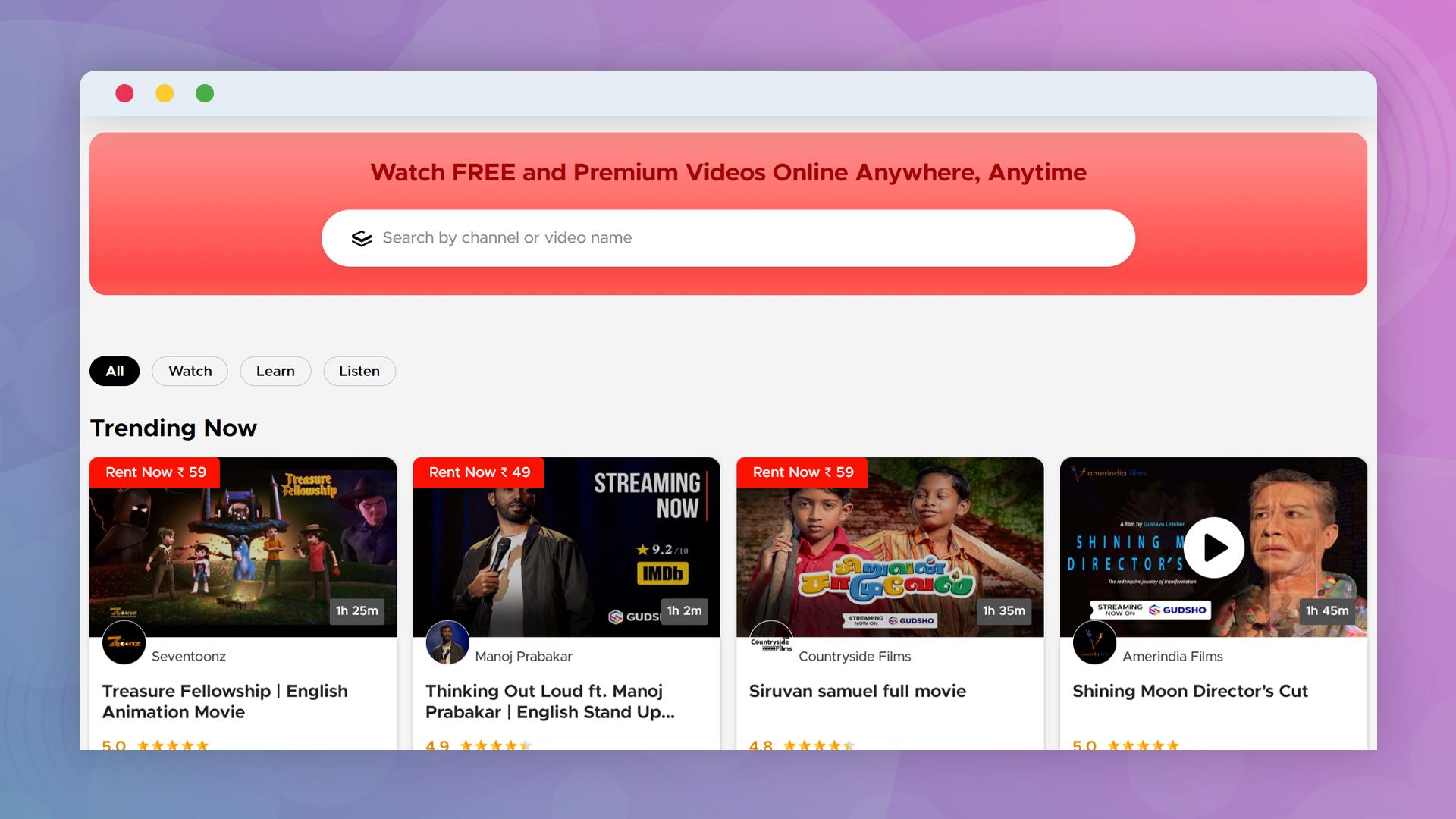Select the All filter tab

tap(114, 370)
